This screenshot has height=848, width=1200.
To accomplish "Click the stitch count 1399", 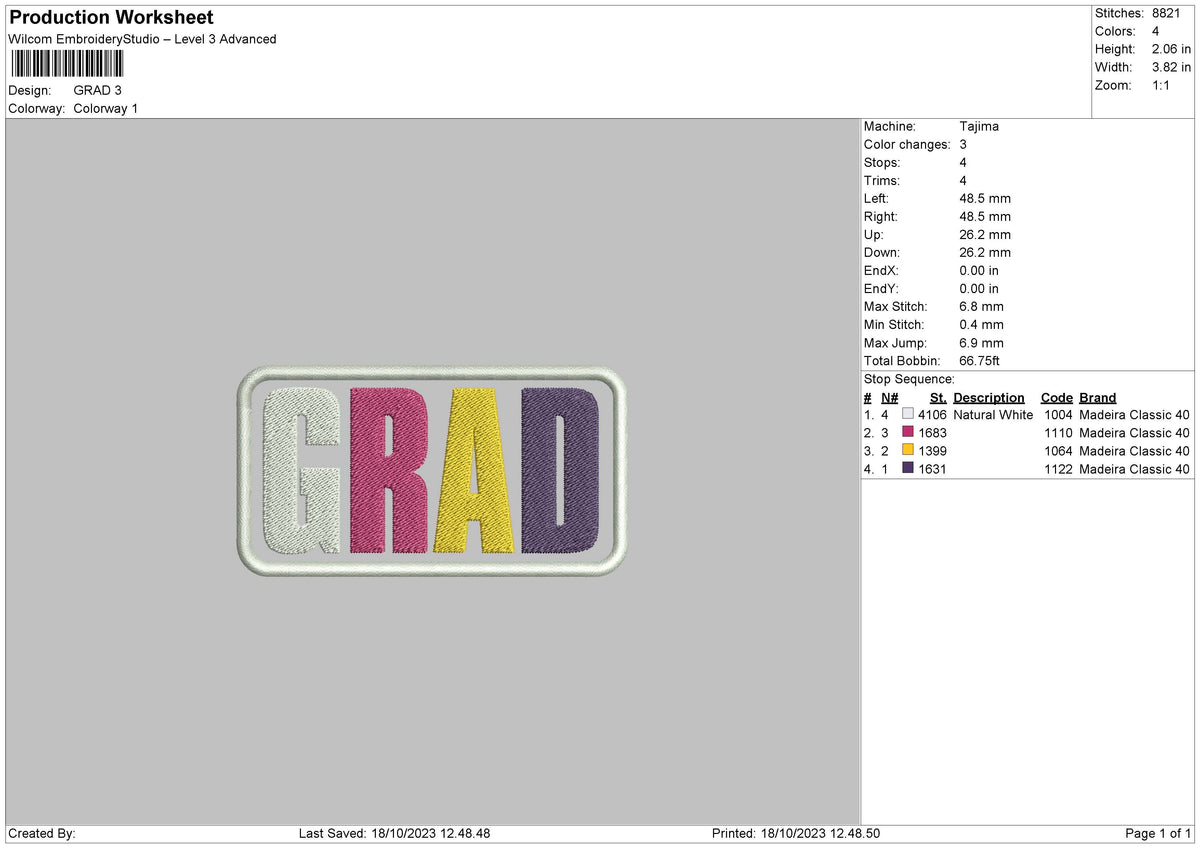I will point(932,450).
